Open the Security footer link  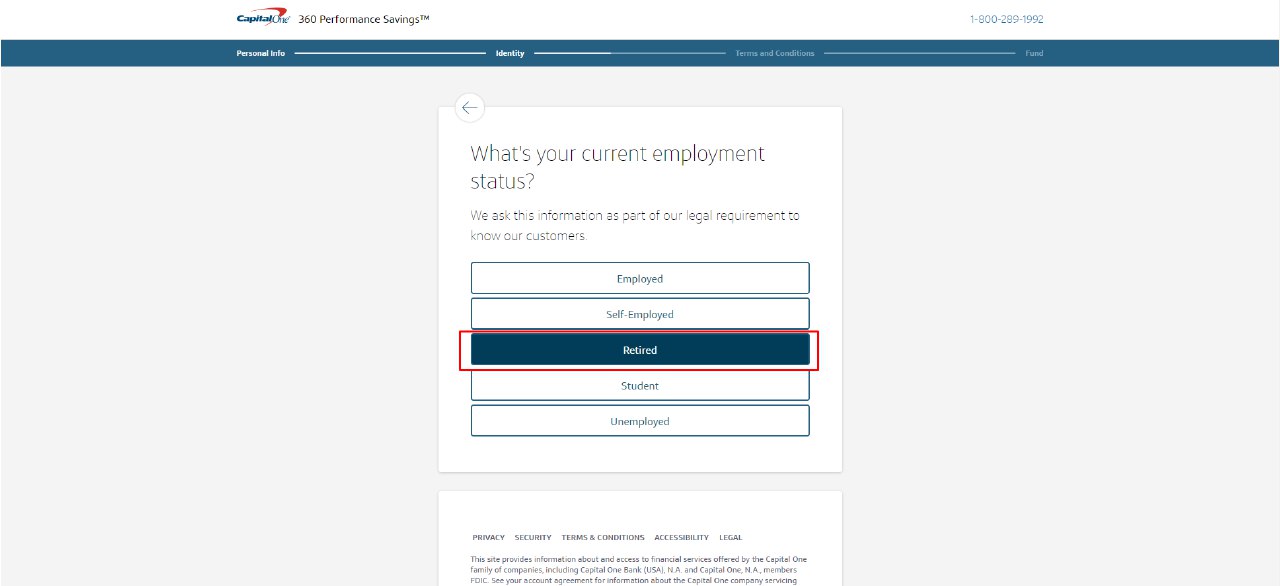[533, 537]
